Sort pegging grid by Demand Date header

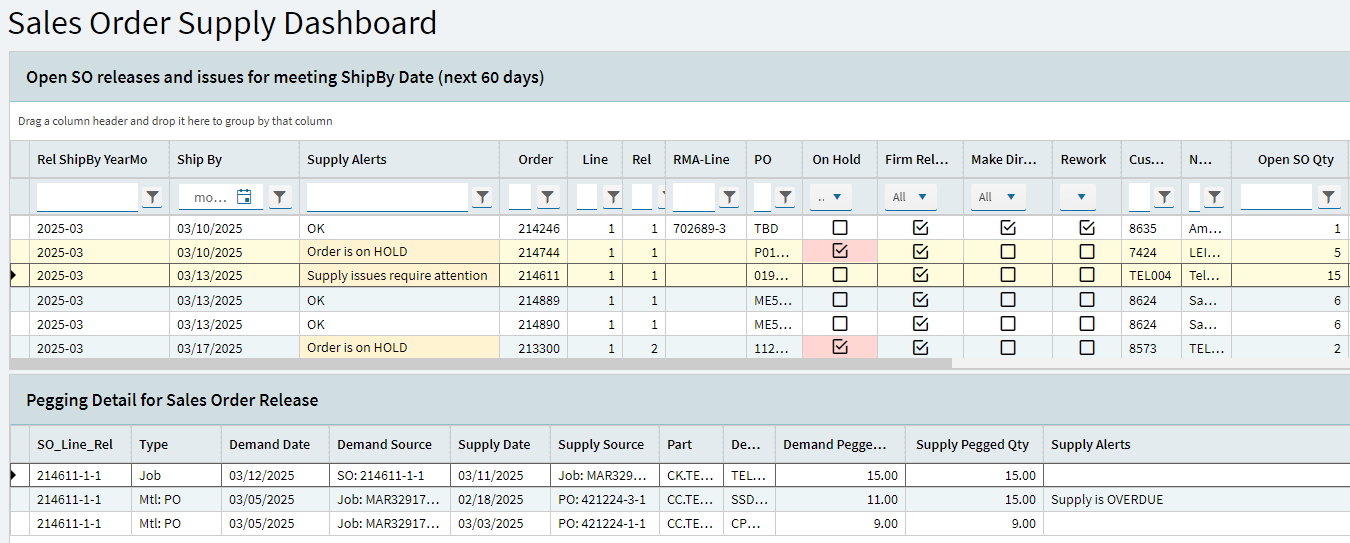[270, 444]
